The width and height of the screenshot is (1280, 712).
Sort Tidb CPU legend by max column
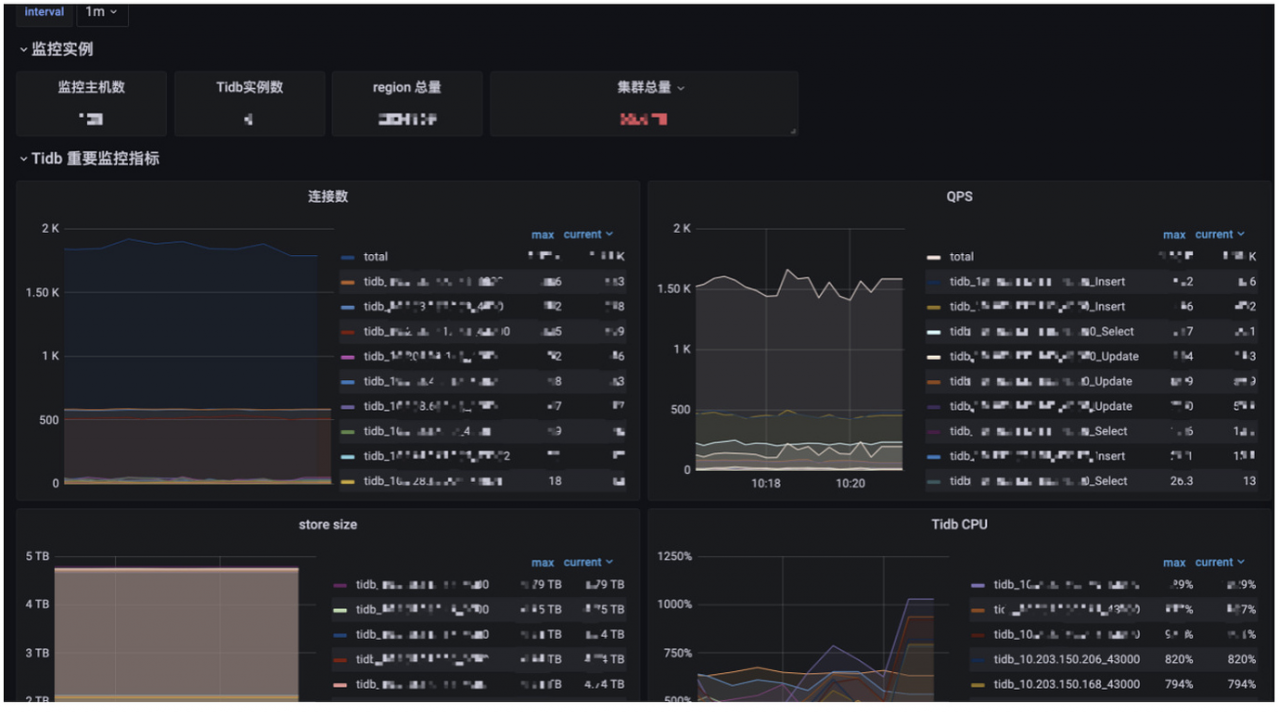(1174, 563)
